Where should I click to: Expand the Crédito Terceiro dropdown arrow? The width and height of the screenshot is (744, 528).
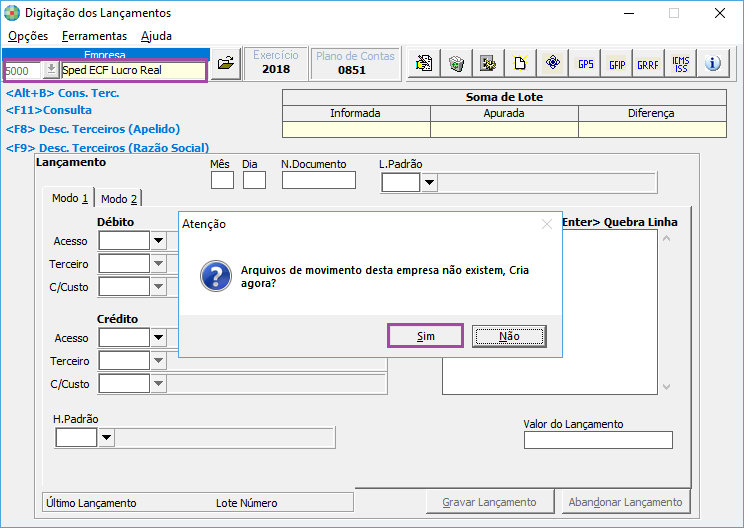pyautogui.click(x=158, y=361)
